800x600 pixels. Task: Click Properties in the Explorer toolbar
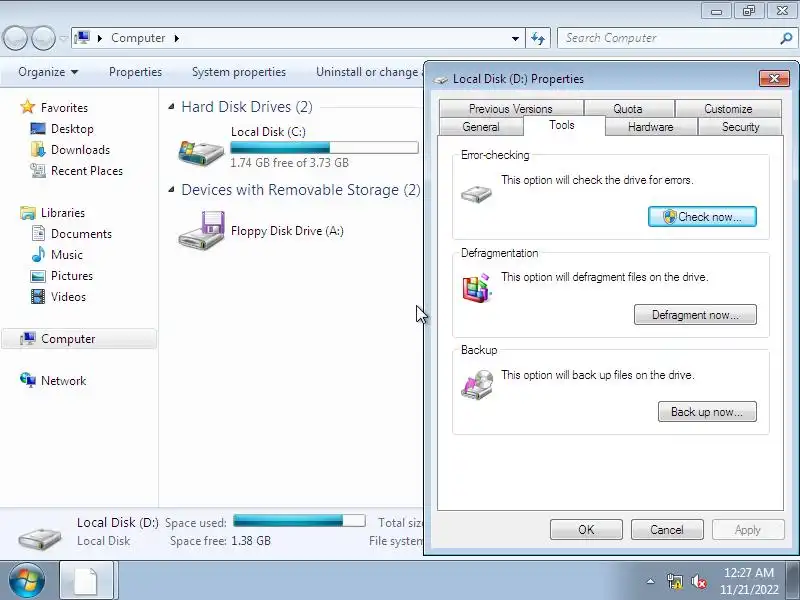point(135,72)
